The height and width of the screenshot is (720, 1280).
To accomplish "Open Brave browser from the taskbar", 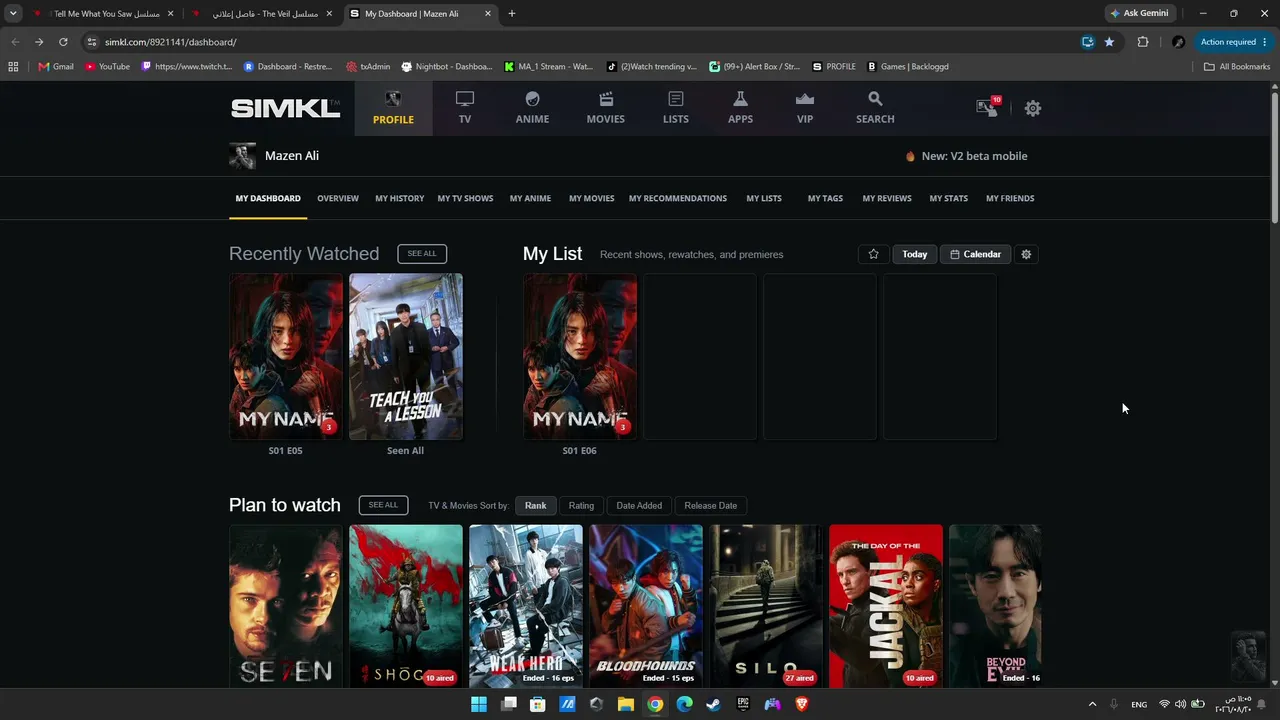I will [801, 704].
